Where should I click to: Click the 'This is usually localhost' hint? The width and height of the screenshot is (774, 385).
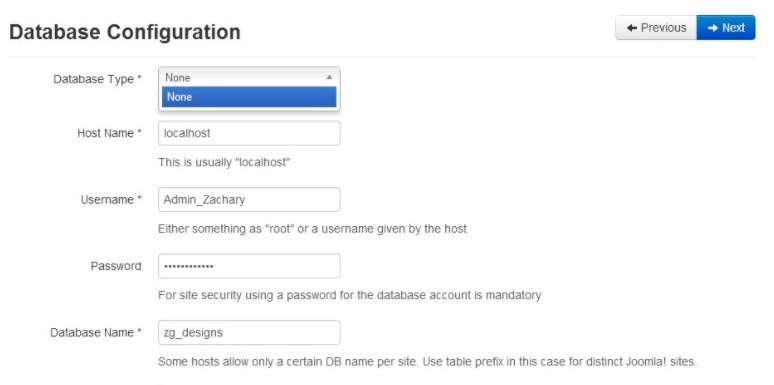(x=224, y=162)
